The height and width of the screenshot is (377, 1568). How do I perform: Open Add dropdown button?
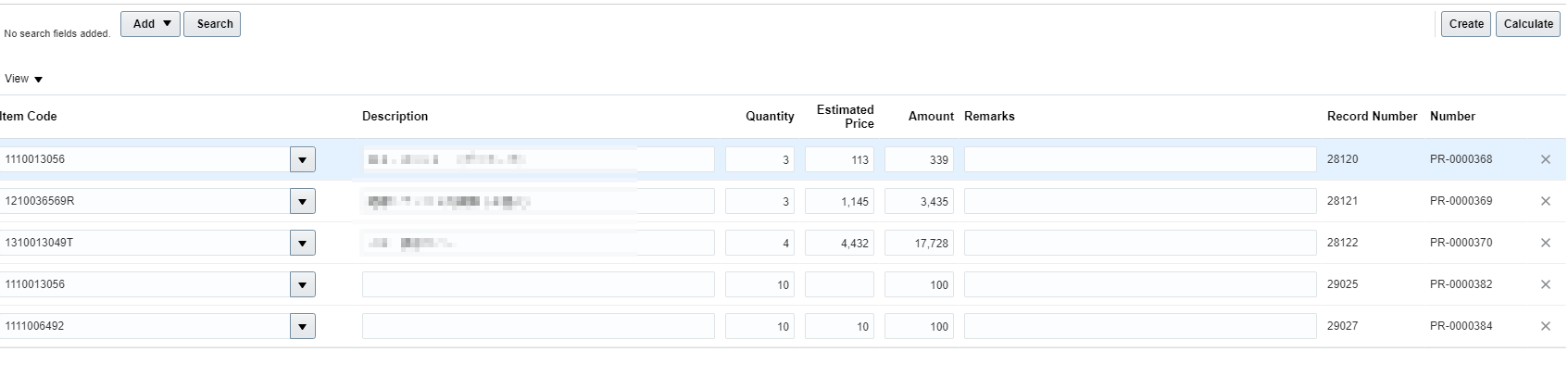(x=150, y=24)
